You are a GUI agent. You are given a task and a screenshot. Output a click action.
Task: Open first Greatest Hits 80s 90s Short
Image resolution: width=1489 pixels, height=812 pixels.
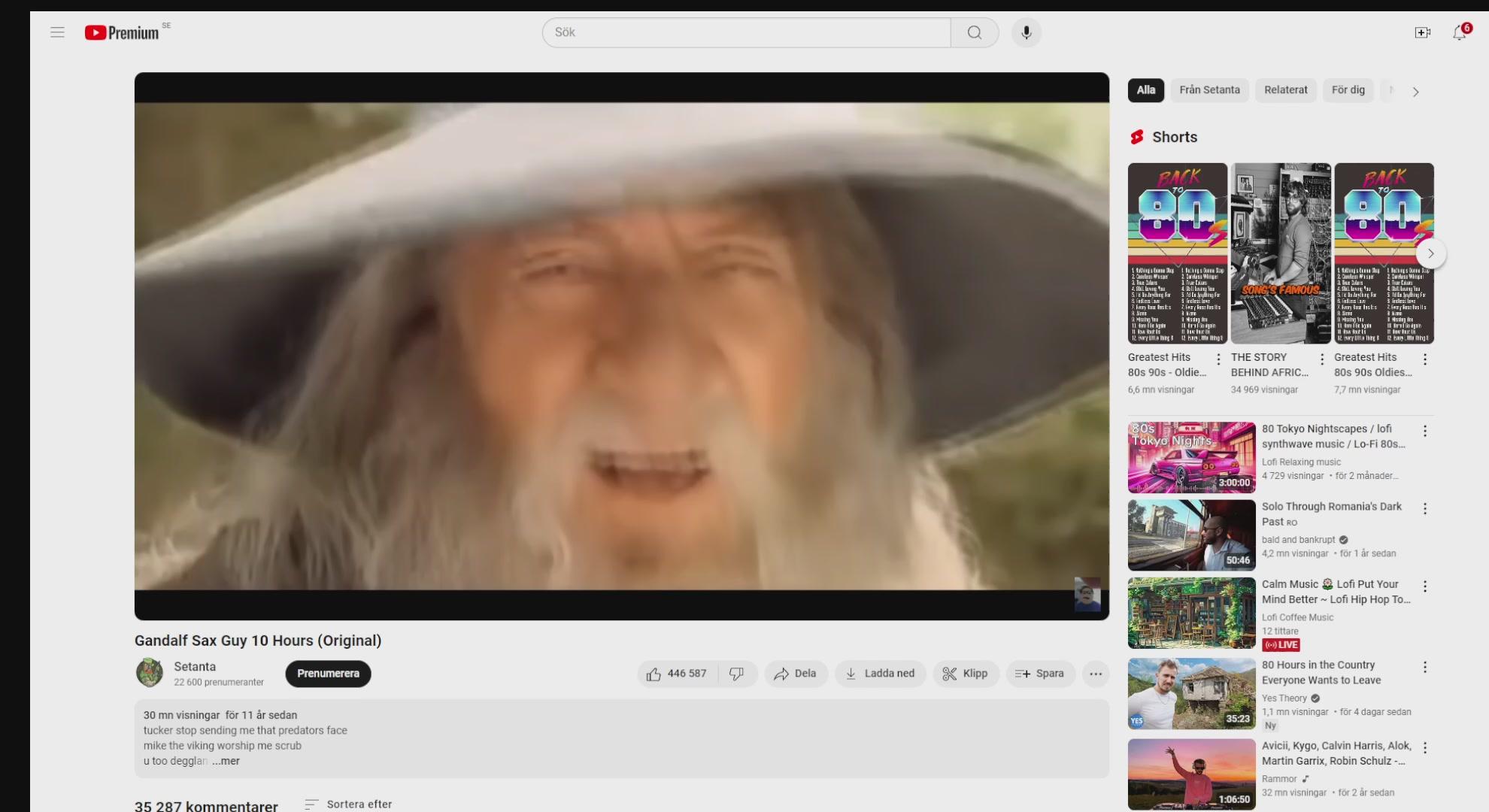(x=1178, y=253)
